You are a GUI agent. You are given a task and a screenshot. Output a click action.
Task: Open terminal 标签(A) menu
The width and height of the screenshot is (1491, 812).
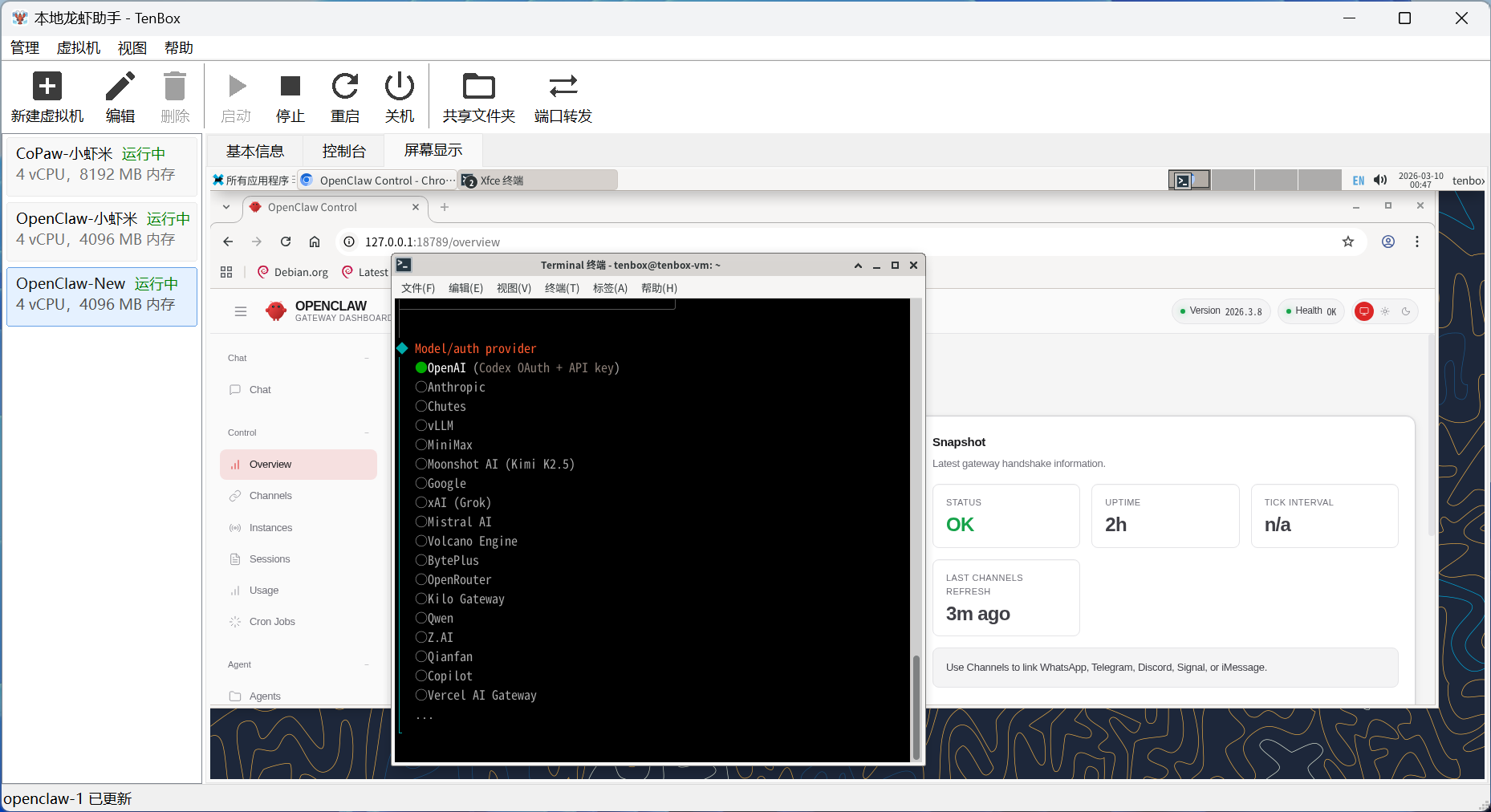point(610,288)
